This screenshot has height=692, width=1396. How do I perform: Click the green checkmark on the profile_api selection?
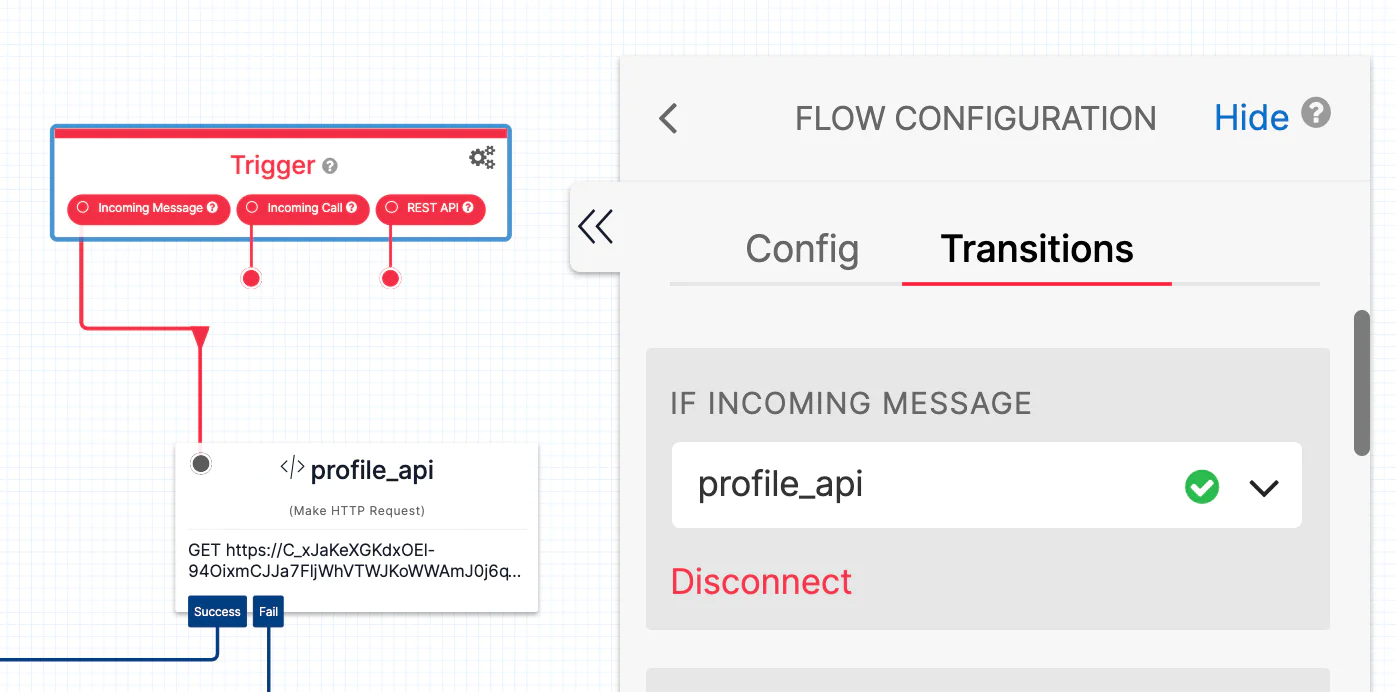[1202, 487]
